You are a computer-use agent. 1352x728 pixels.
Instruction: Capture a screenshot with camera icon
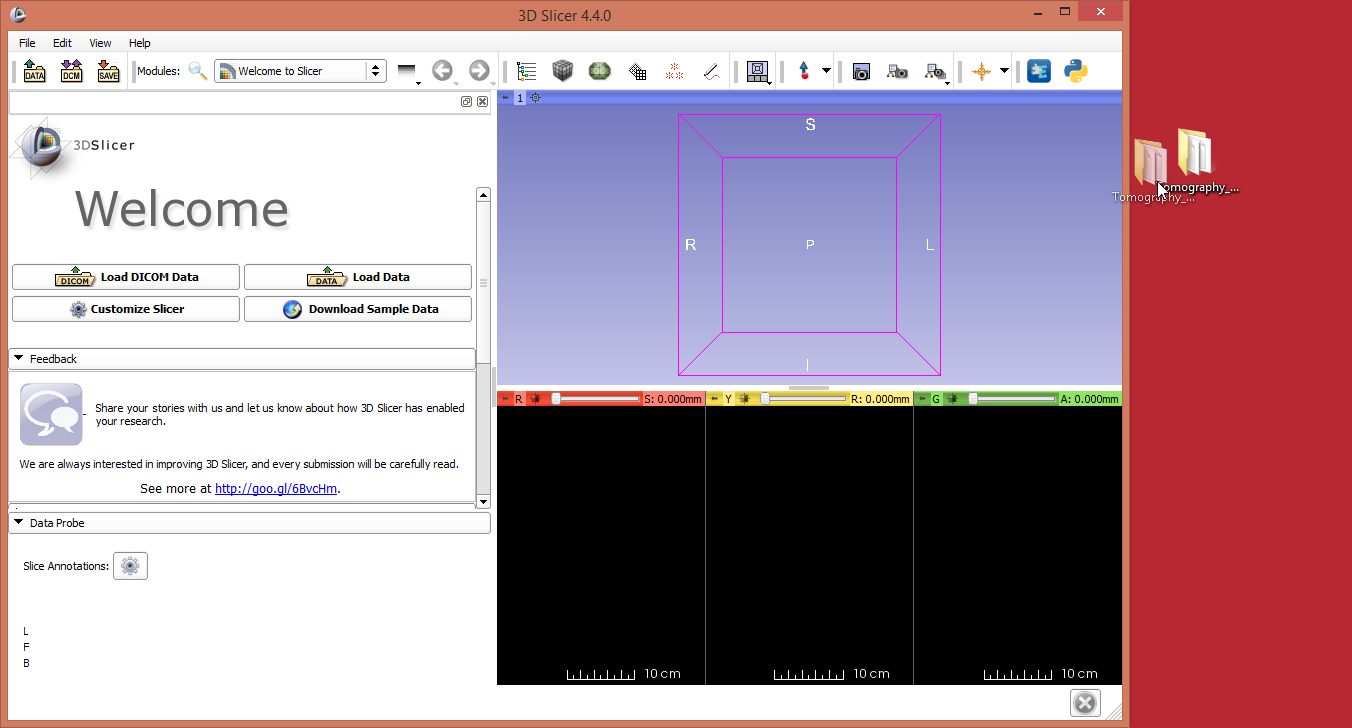click(861, 71)
